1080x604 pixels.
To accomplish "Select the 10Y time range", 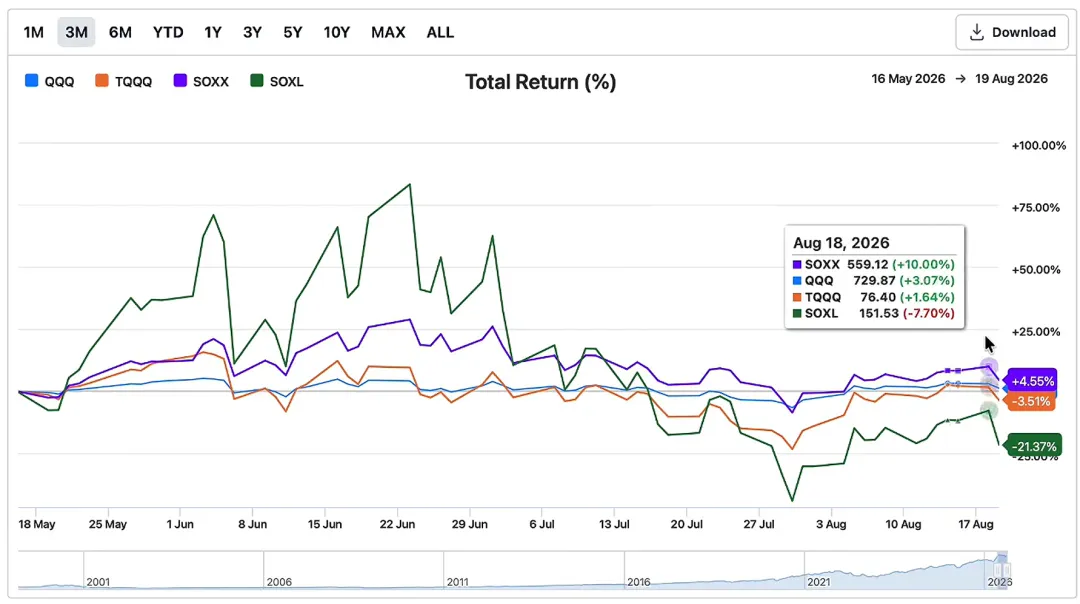I will tap(337, 32).
